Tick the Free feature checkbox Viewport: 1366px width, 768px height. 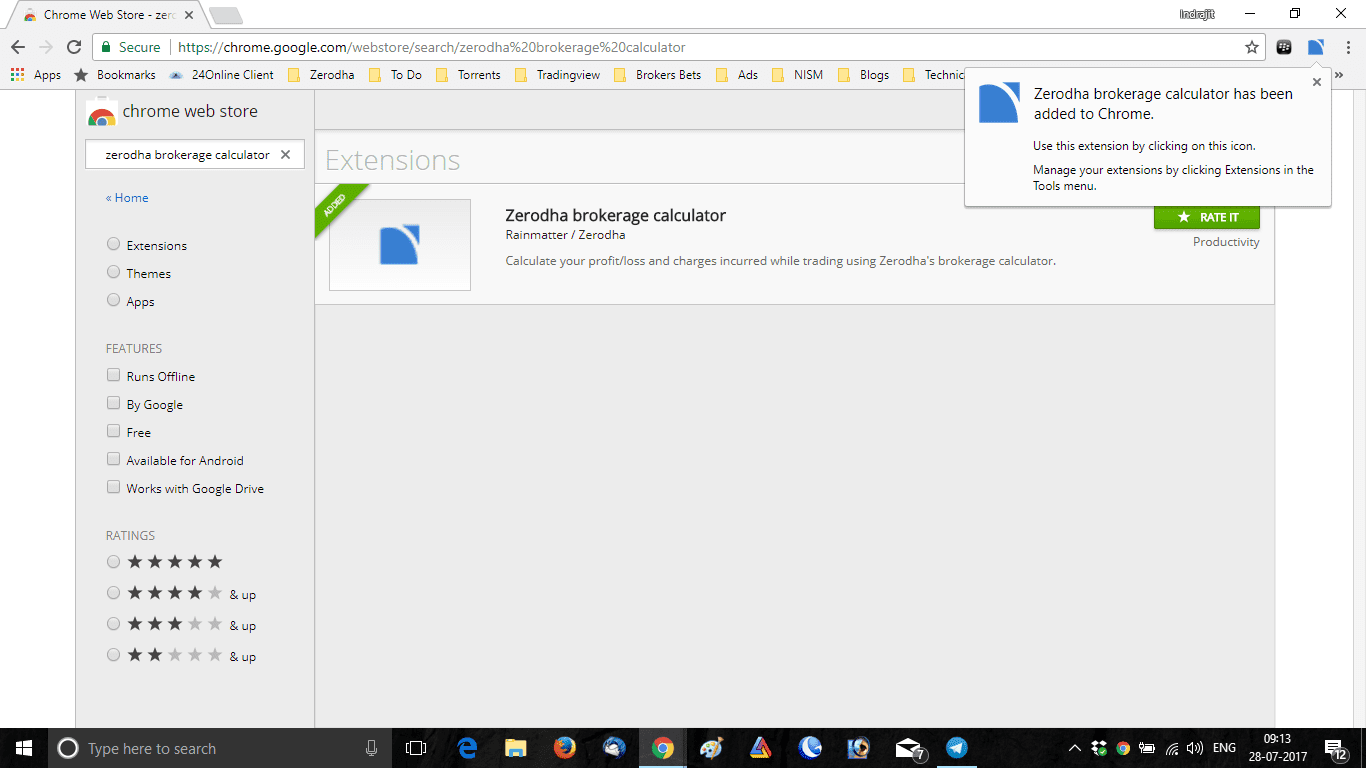[113, 432]
